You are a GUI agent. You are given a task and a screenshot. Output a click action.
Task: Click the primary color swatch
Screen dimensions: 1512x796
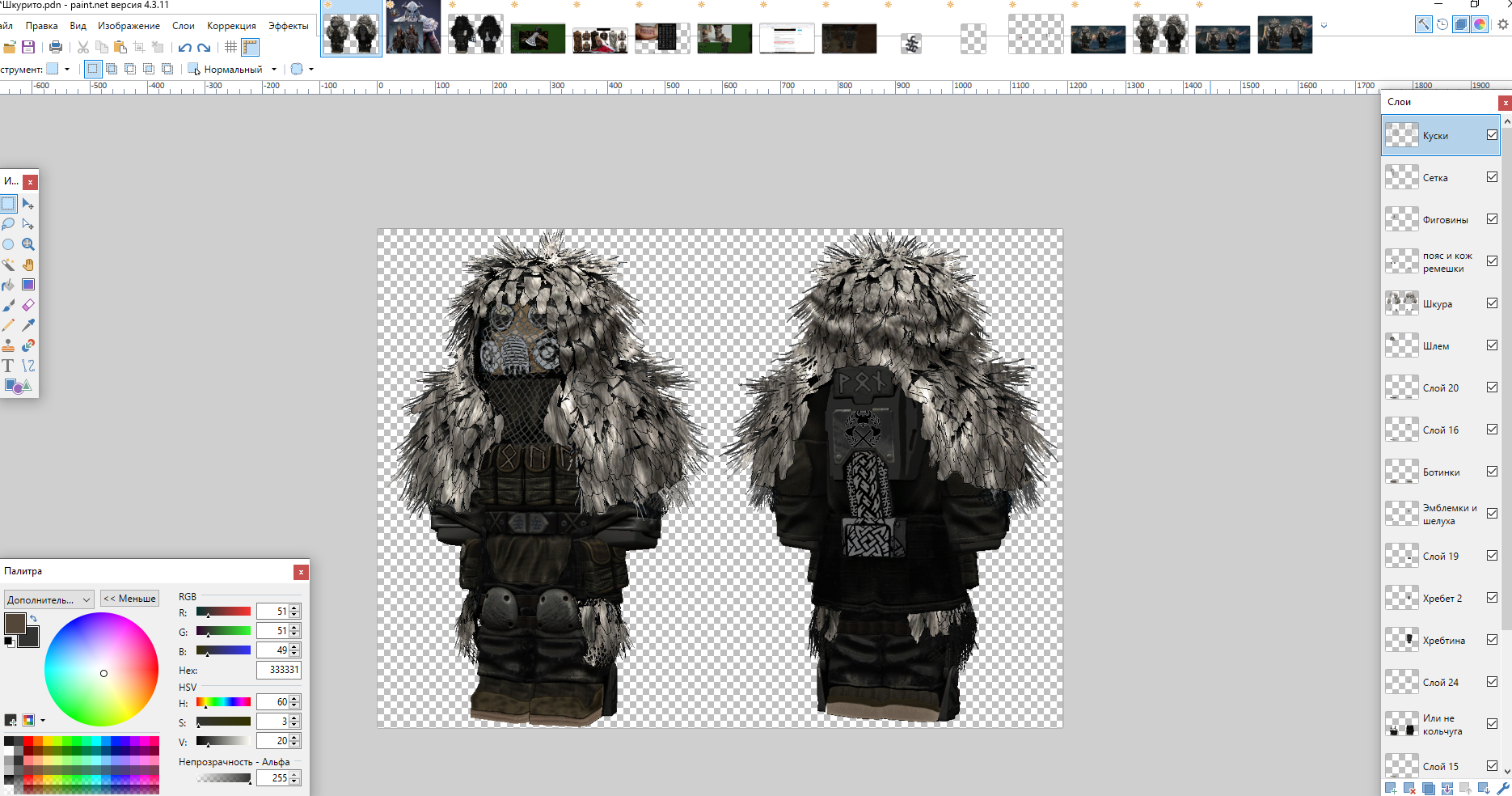[x=14, y=622]
